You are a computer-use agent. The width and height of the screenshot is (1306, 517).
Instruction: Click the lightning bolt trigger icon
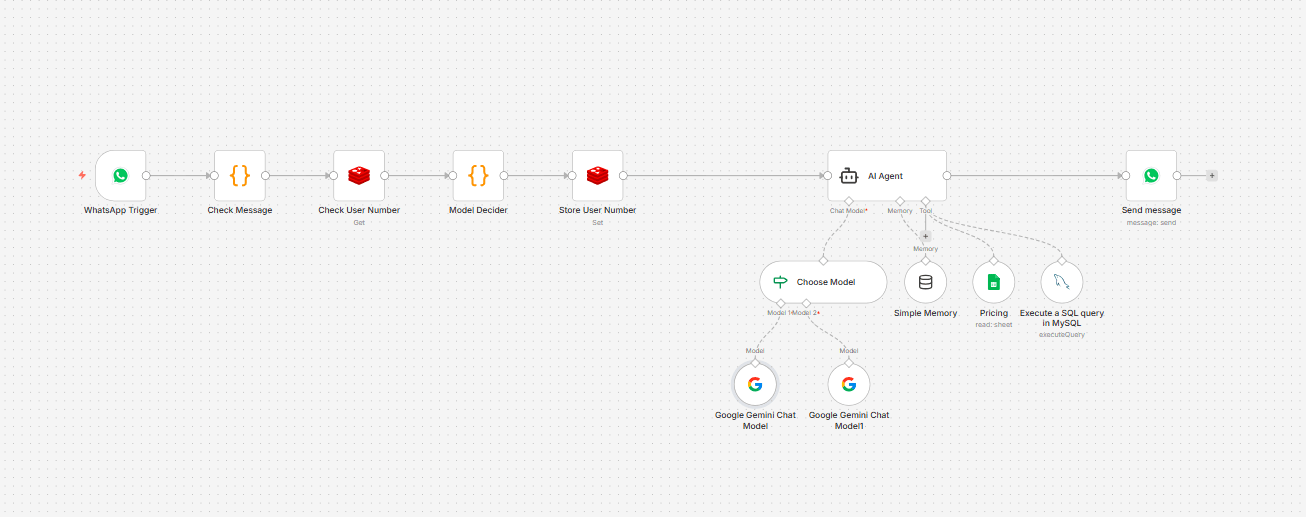pos(82,176)
